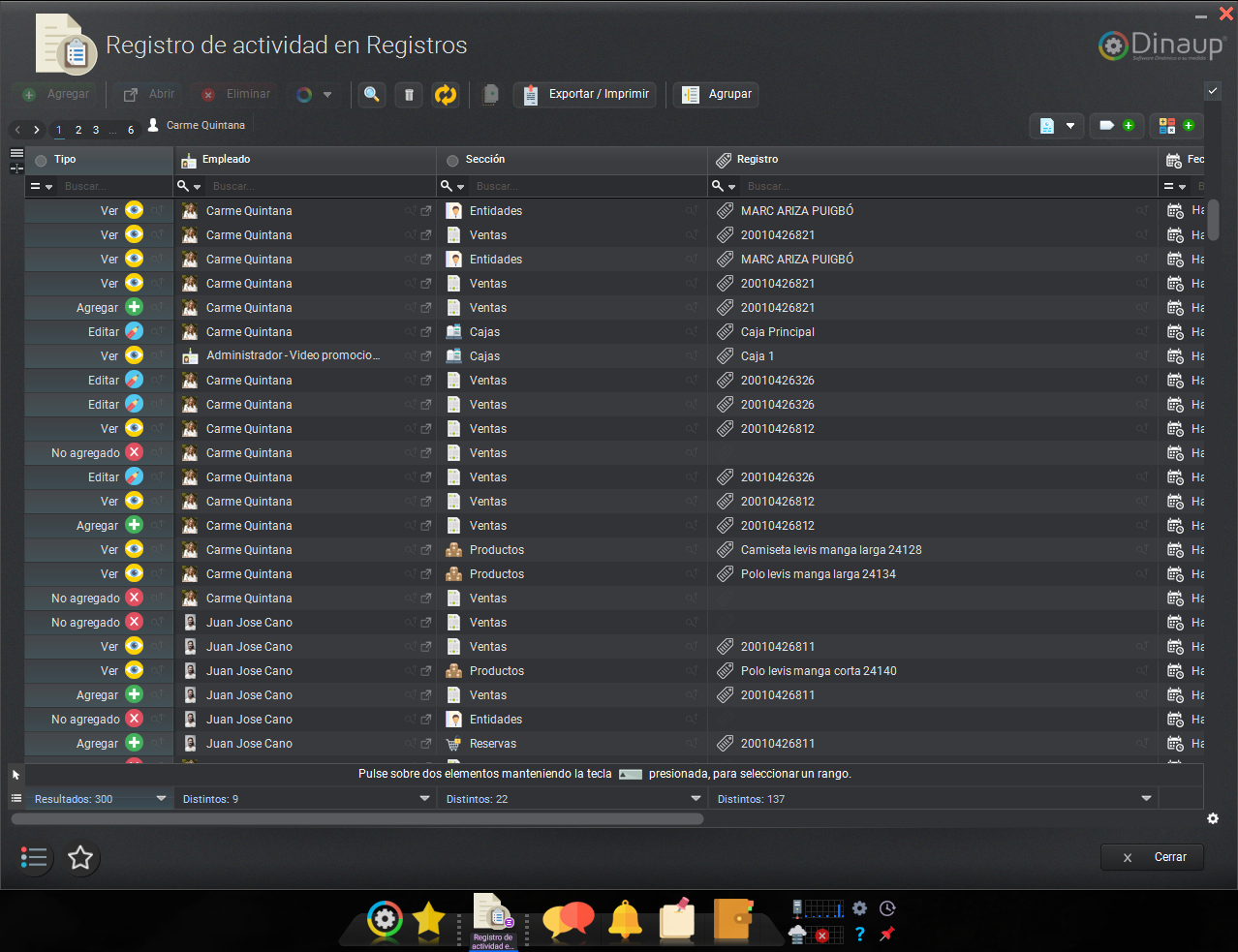The image size is (1238, 952).
Task: Click the gear icon in dock tray
Action: 859,908
